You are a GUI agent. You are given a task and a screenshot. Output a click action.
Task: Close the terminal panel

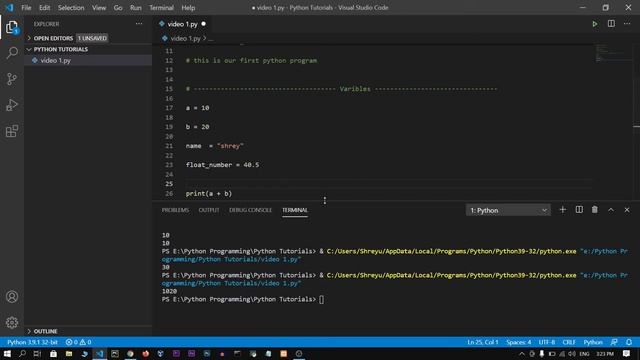click(627, 210)
